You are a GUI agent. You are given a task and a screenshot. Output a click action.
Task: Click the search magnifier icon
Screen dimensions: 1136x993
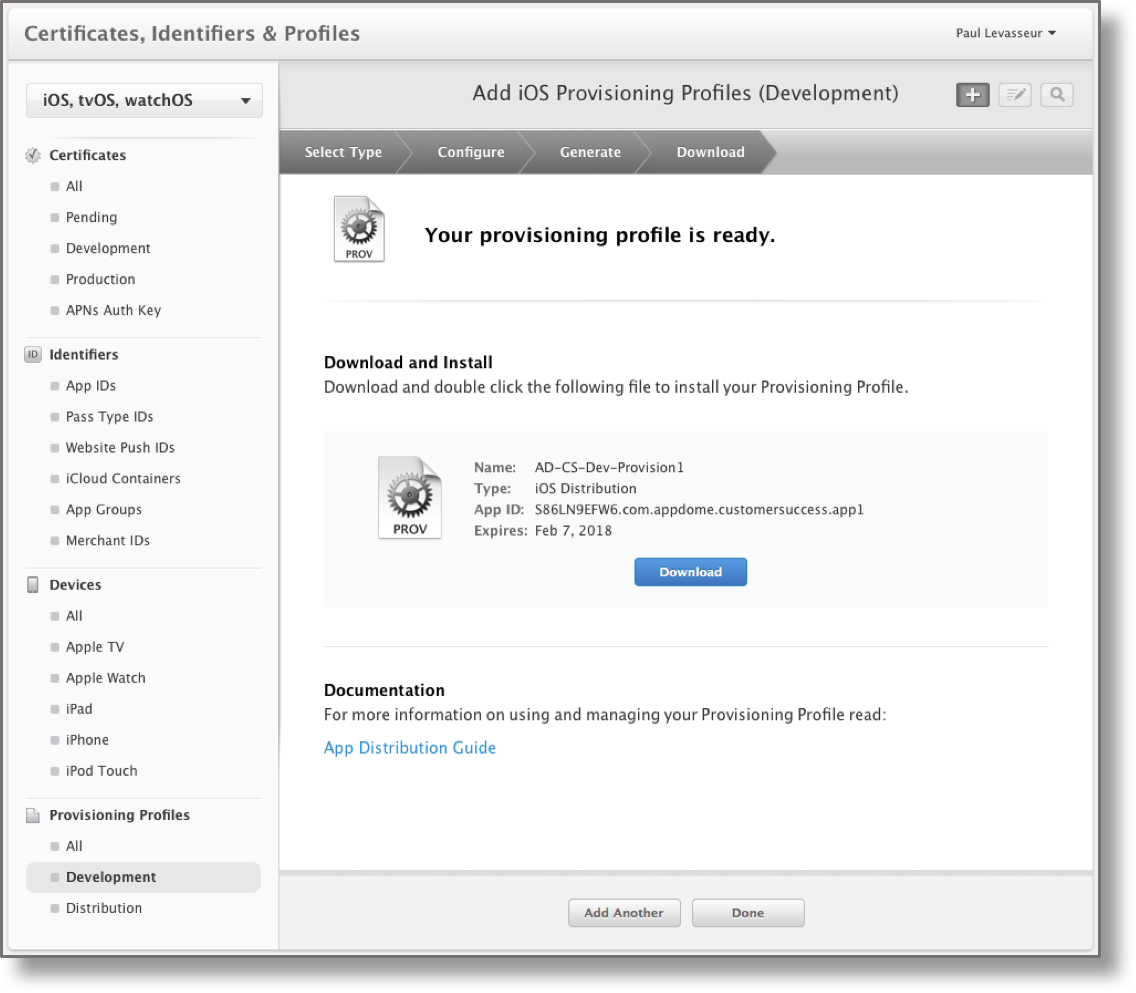click(1056, 95)
